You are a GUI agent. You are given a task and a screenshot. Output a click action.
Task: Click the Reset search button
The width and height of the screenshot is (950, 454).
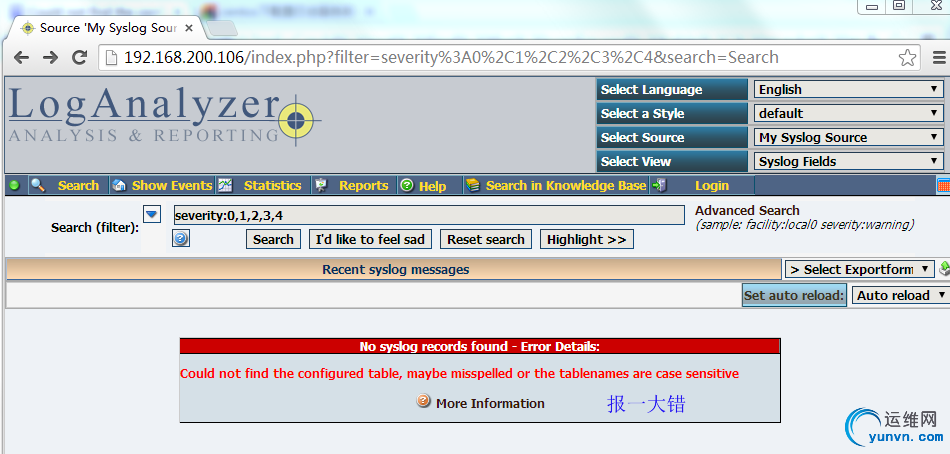(486, 239)
